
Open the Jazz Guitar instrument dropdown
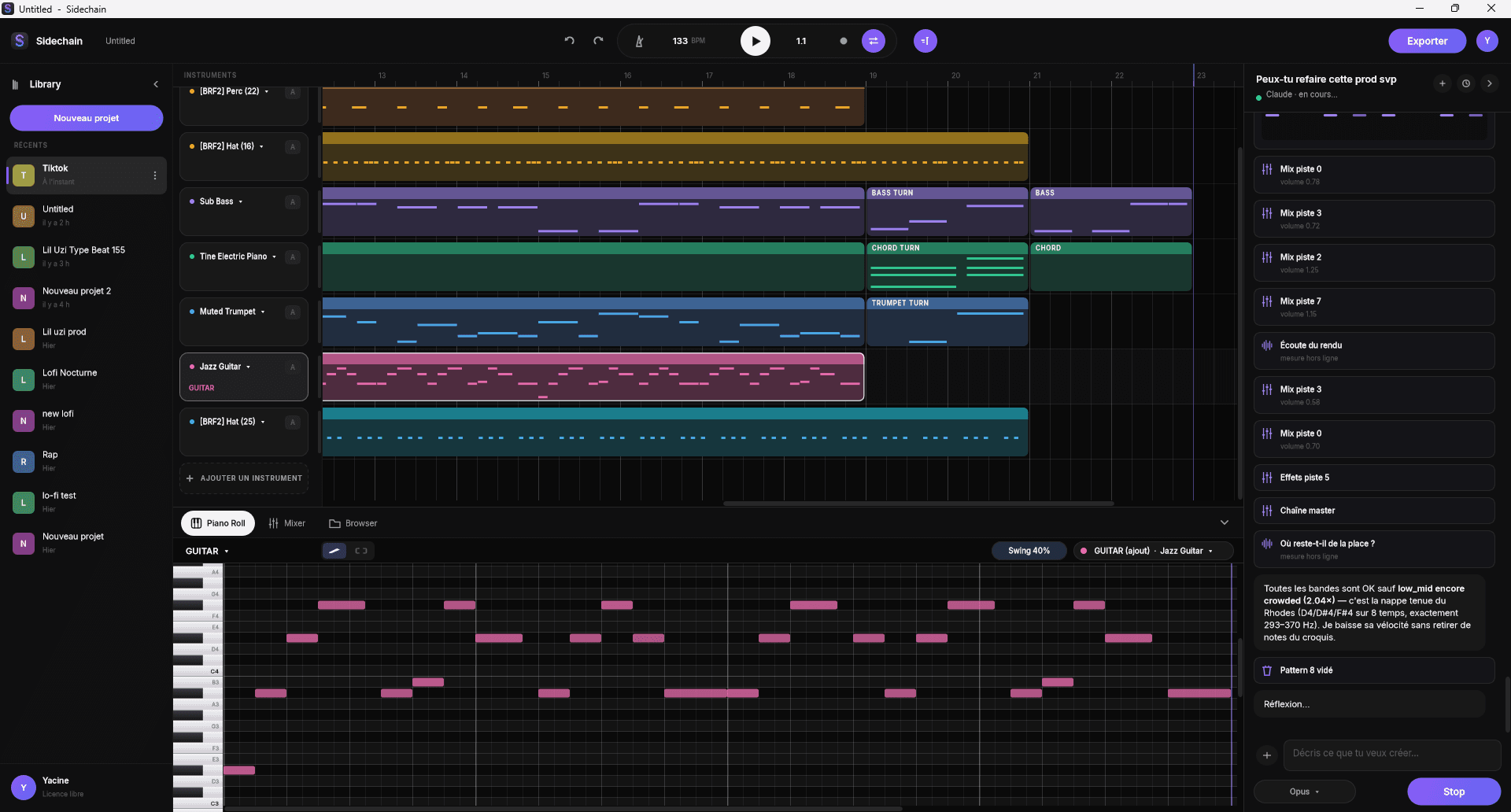pos(248,367)
